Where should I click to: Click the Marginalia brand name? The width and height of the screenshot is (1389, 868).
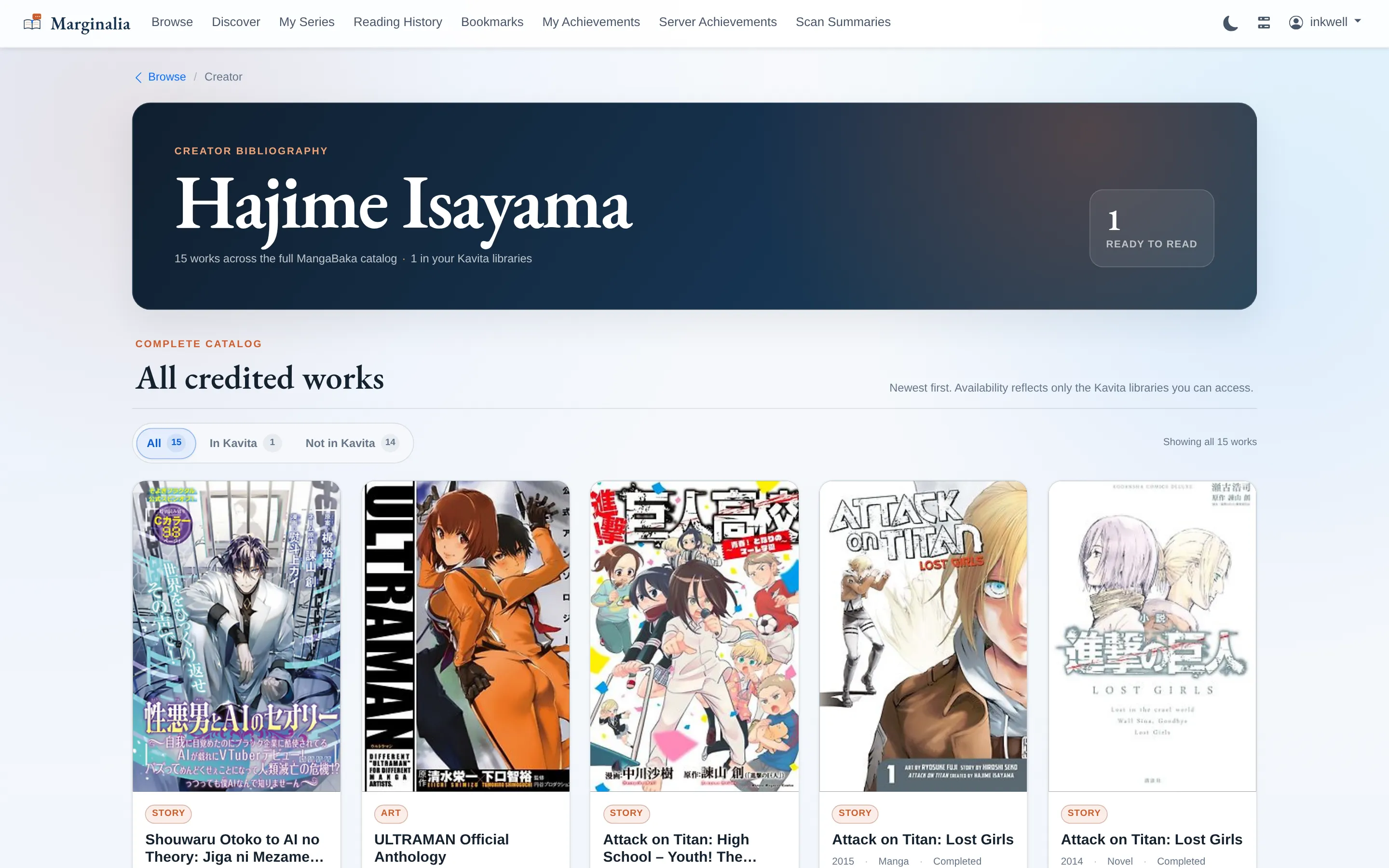click(x=90, y=24)
